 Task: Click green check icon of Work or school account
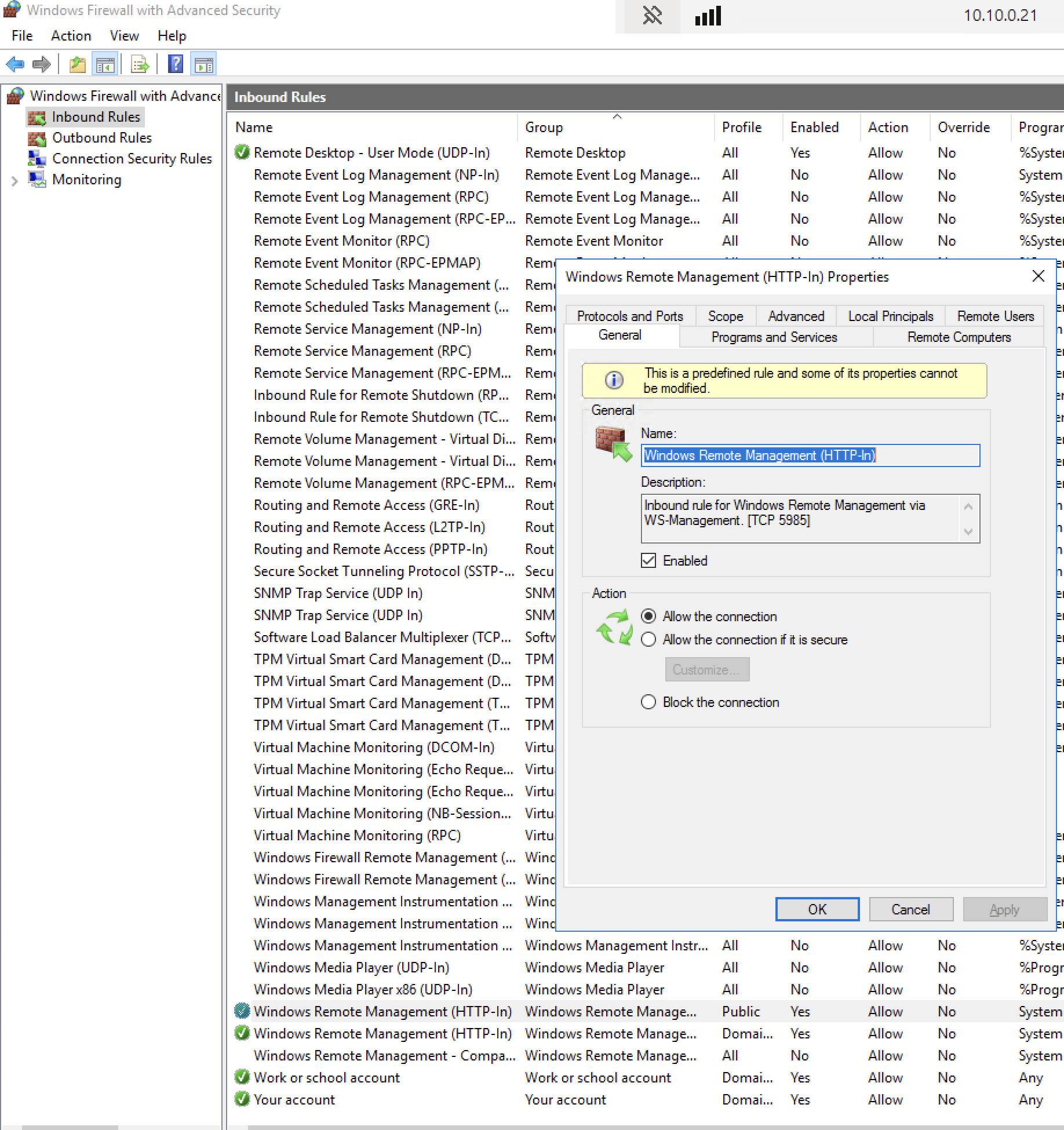coord(242,1077)
